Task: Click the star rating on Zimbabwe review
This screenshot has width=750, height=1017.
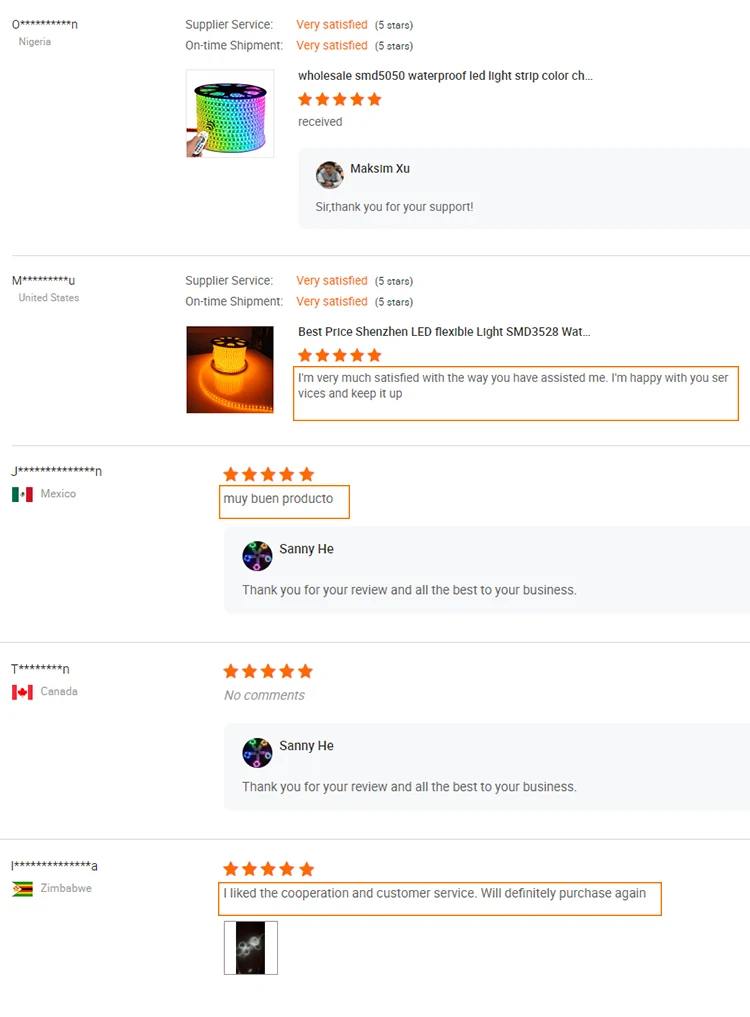Action: click(269, 869)
